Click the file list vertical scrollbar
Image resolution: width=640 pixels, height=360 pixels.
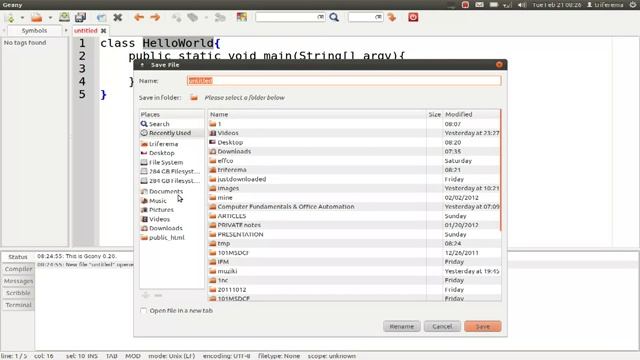point(500,171)
